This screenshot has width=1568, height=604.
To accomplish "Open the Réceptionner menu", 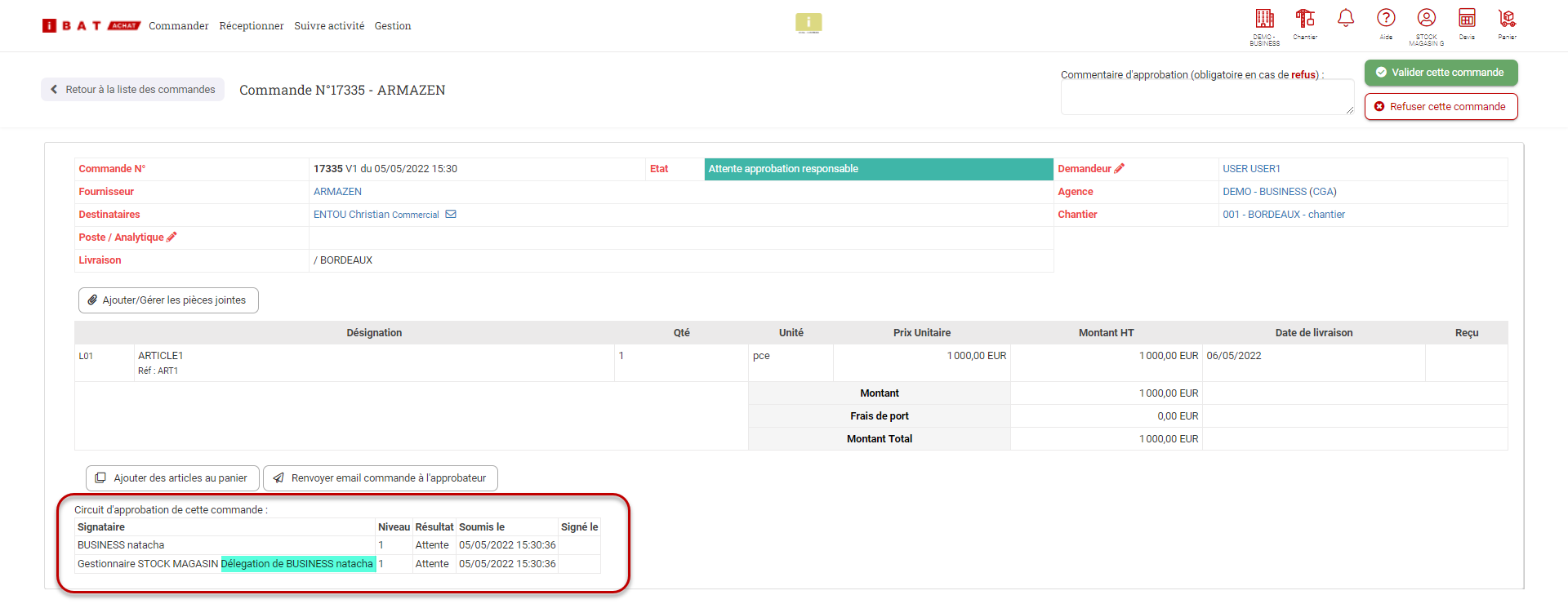I will (252, 26).
